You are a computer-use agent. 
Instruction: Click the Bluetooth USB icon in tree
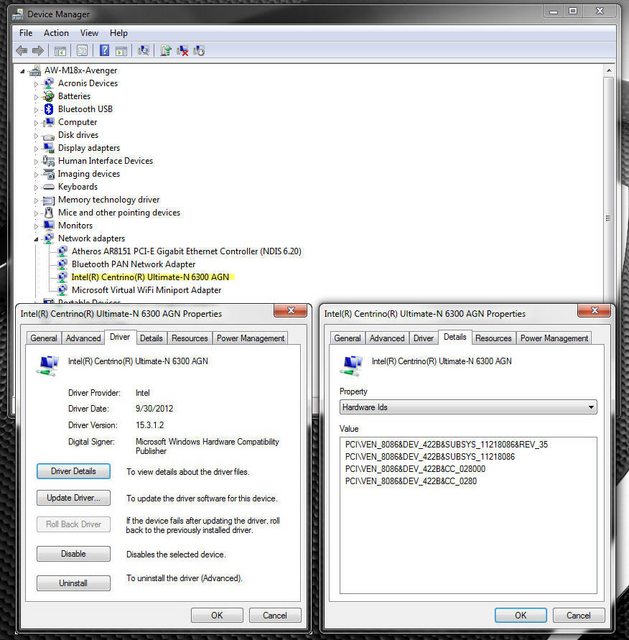(x=49, y=109)
